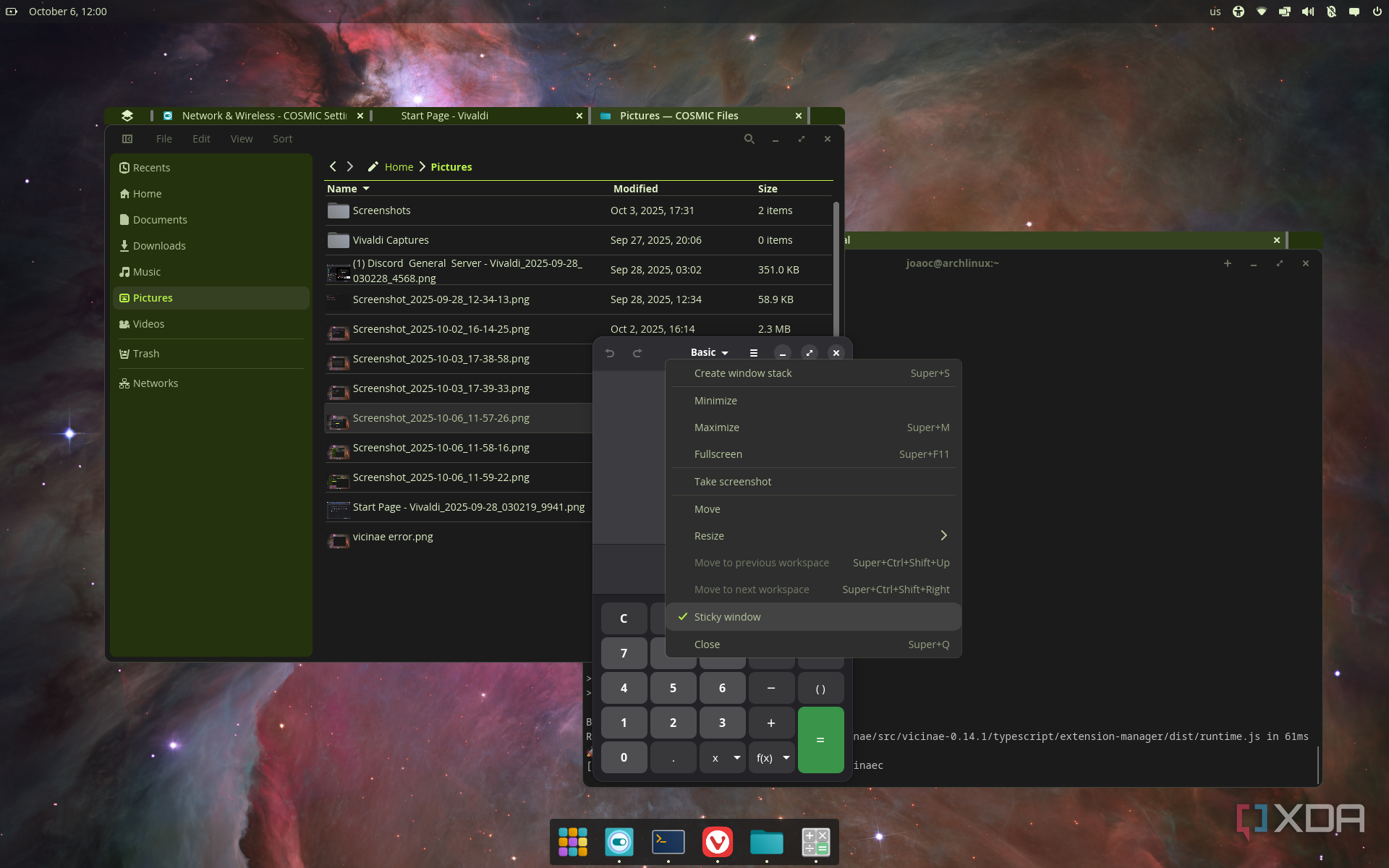Click the Home breadcrumb link

click(399, 167)
